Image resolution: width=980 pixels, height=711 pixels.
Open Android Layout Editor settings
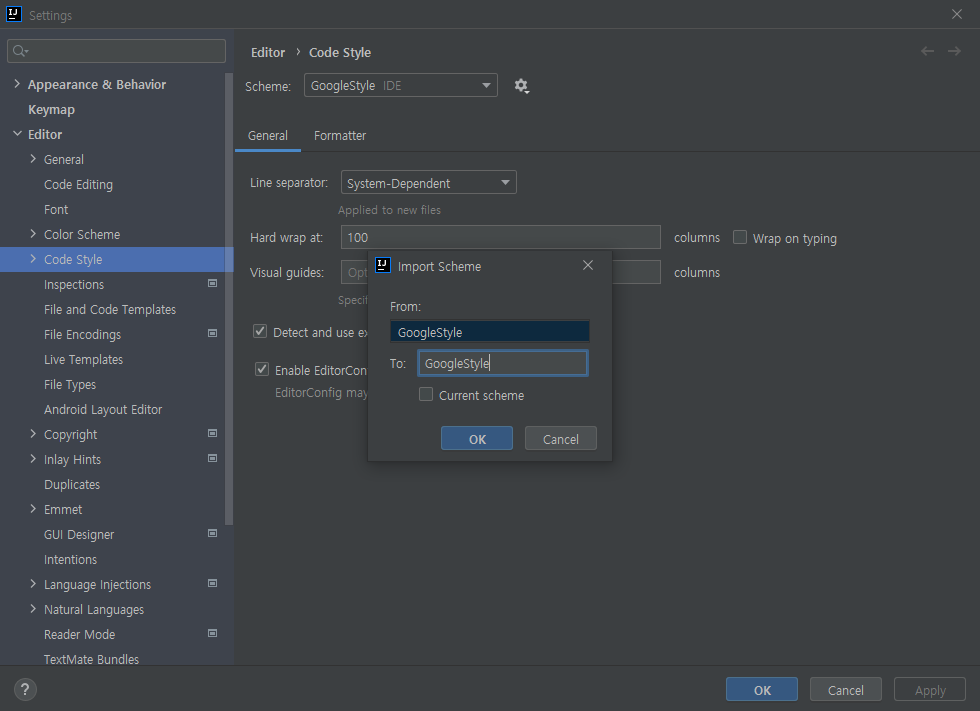(x=103, y=409)
